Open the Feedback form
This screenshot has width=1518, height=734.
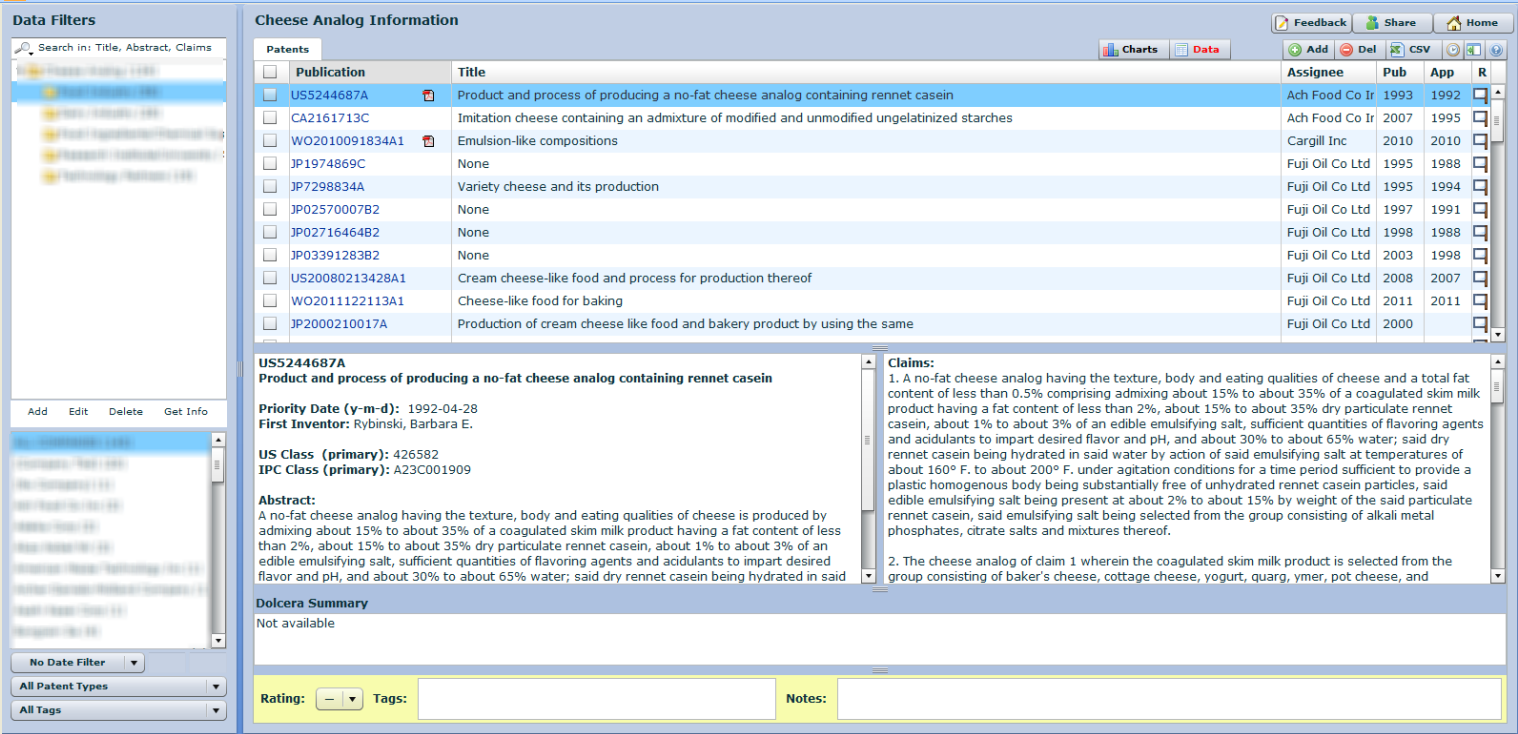[x=1311, y=23]
